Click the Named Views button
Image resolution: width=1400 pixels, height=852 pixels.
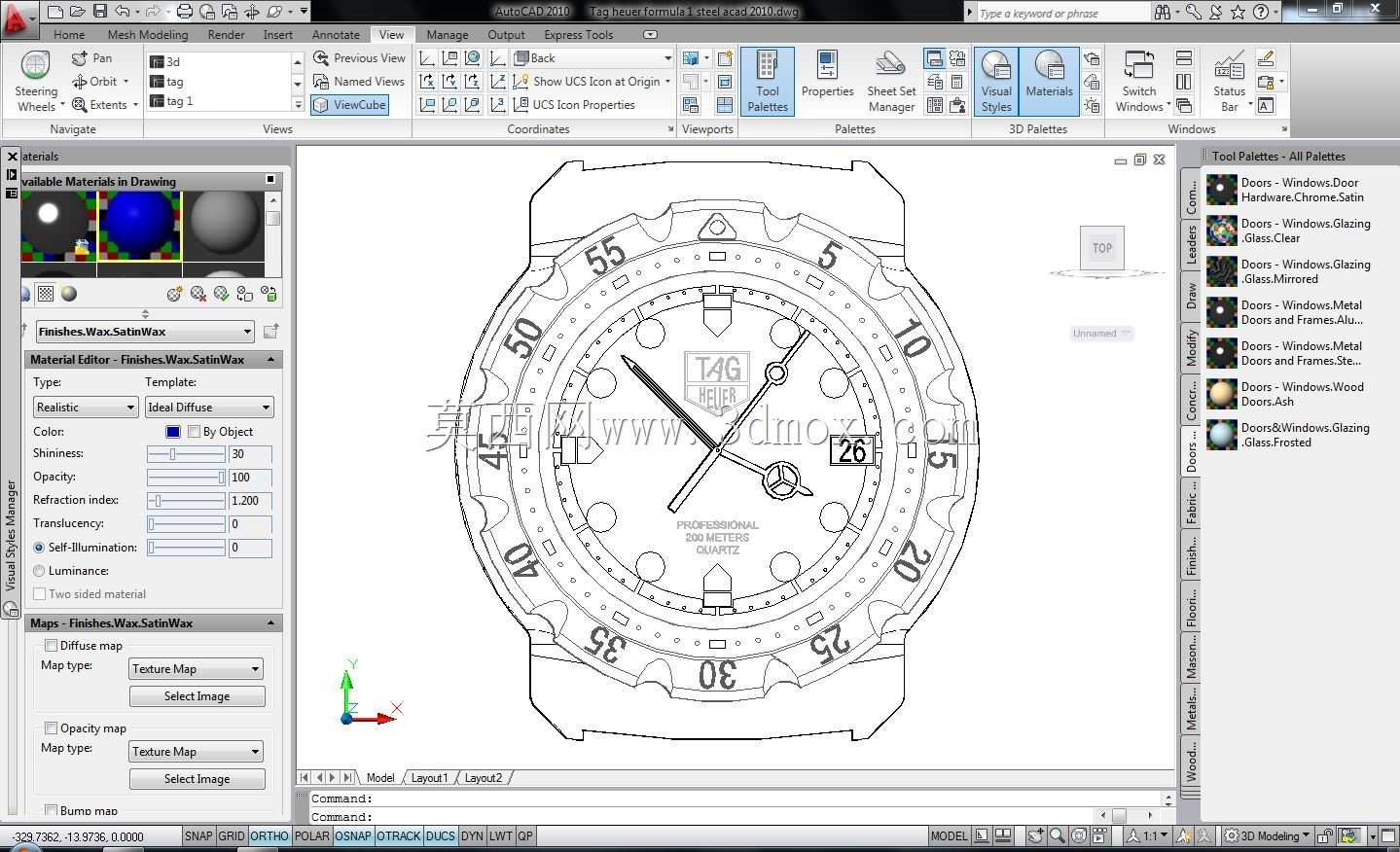click(359, 82)
